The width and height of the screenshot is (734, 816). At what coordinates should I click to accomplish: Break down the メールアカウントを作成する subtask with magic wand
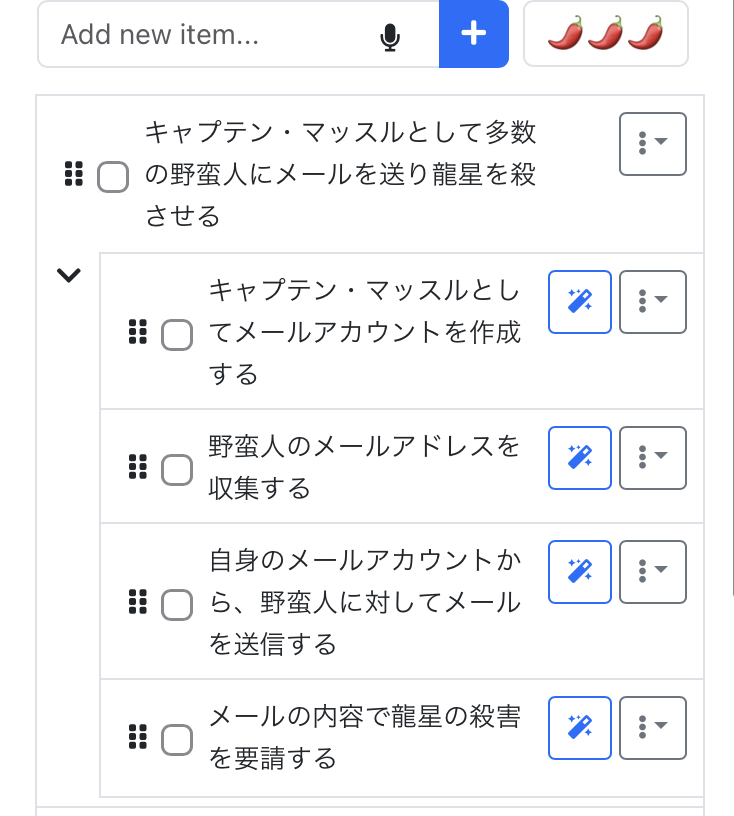point(580,302)
